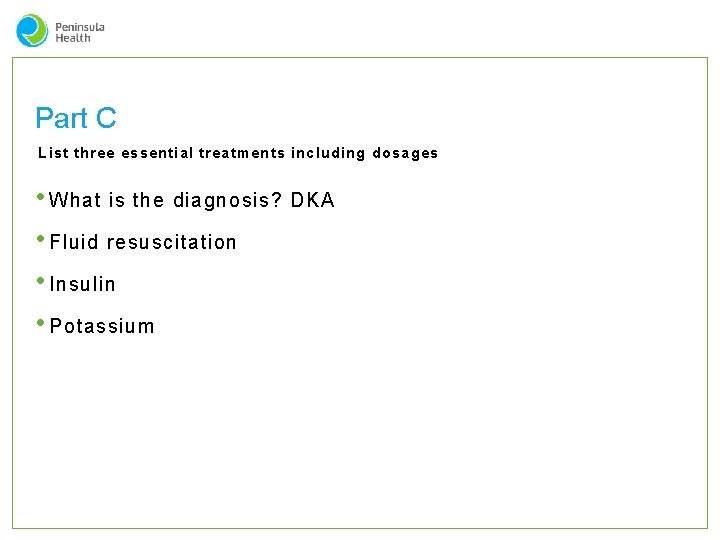Click the Peninsula Health swirl logo icon
The width and height of the screenshot is (720, 540).
(x=32, y=30)
